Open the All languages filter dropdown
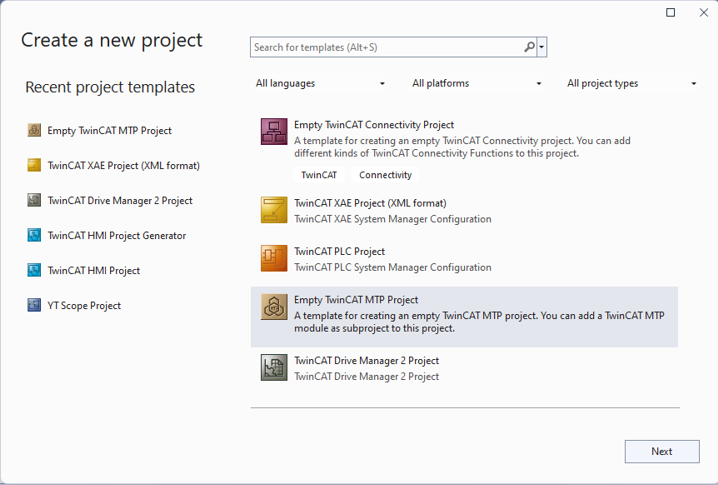The width and height of the screenshot is (718, 485). point(320,83)
